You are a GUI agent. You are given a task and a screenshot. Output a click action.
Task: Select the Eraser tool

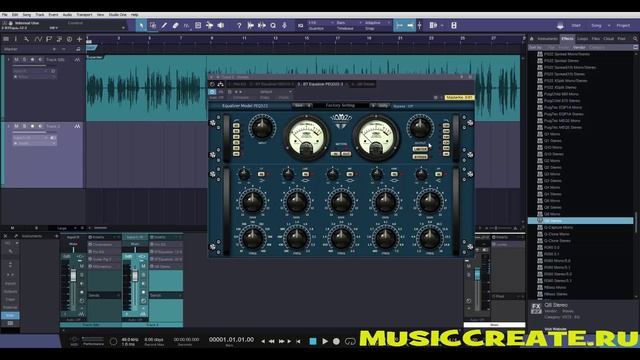(x=176, y=26)
